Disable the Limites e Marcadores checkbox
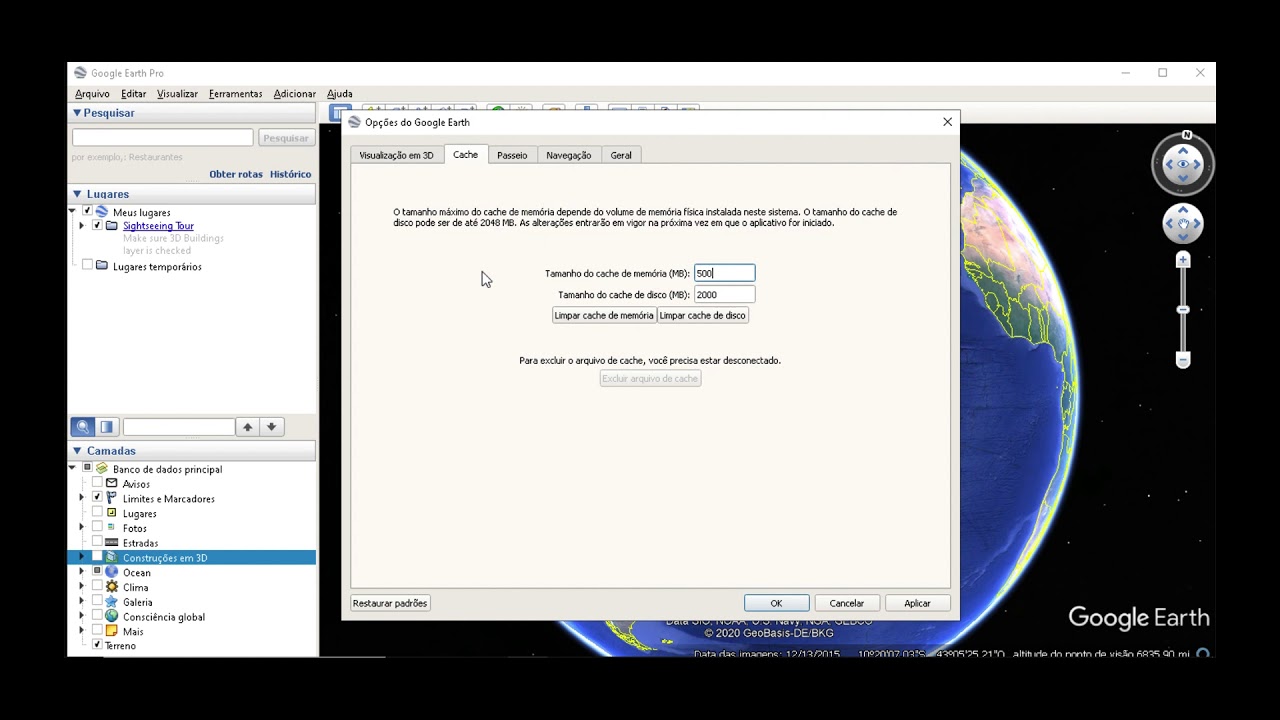 [x=97, y=498]
